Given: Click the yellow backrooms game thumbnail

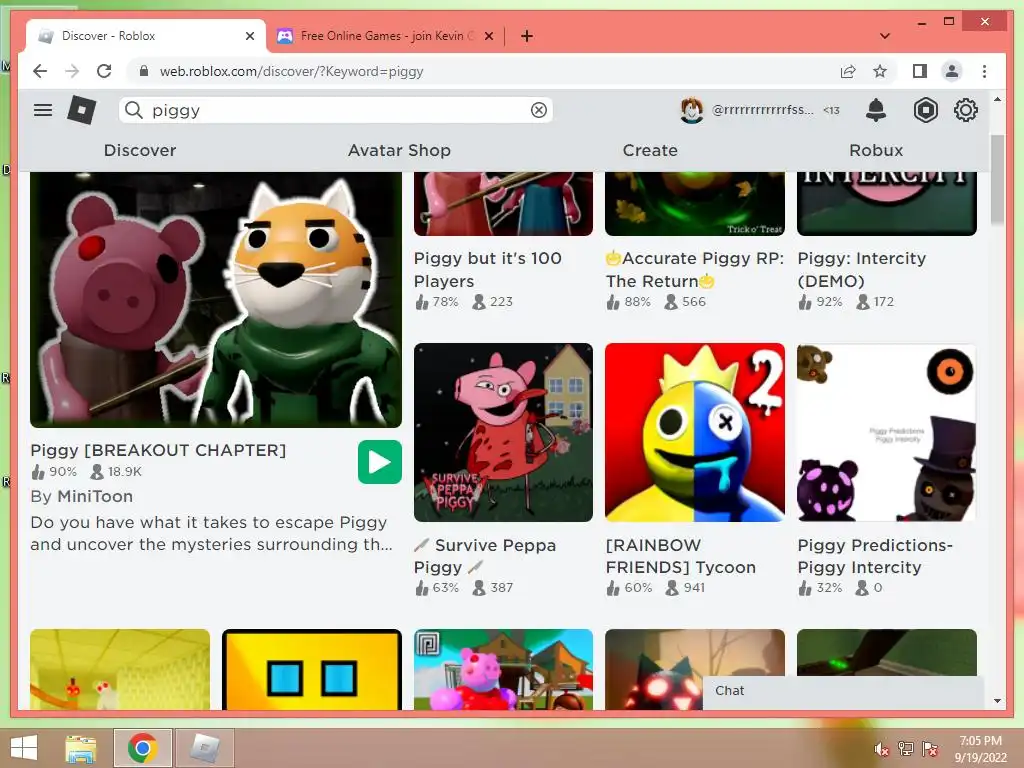Looking at the screenshot, I should coord(120,669).
